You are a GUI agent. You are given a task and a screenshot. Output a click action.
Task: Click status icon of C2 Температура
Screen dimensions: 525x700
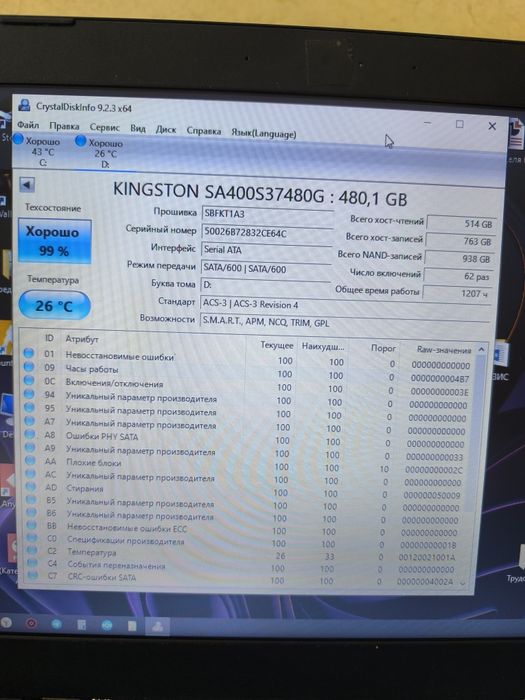tap(32, 550)
